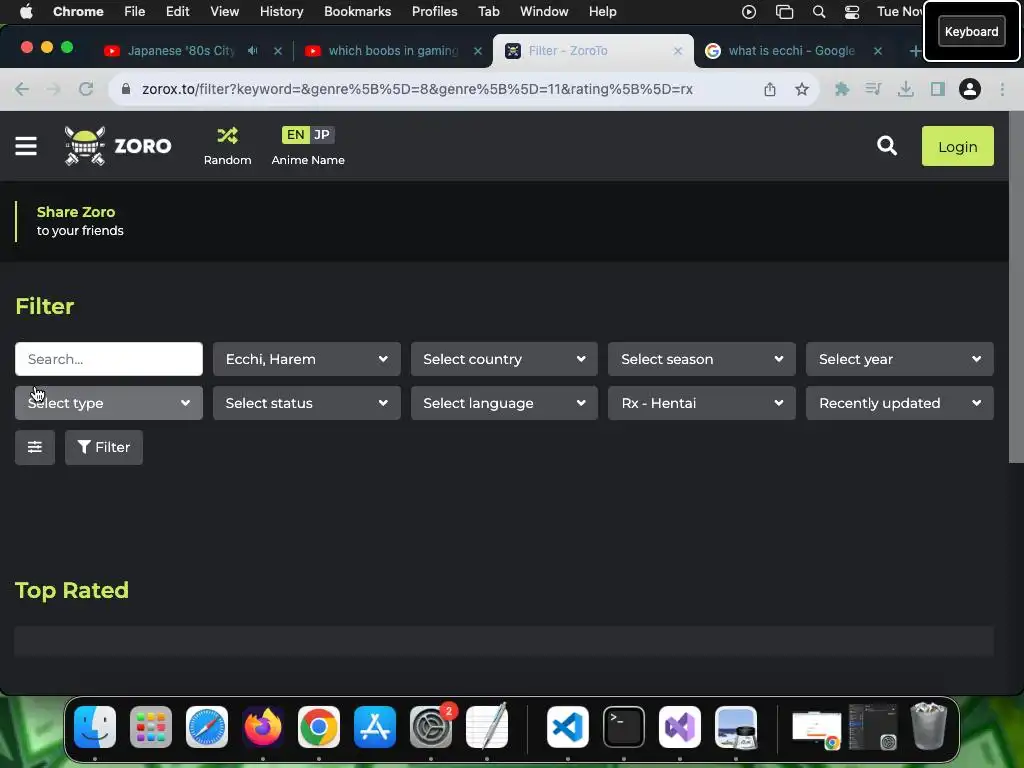Open Chrome extensions puzzle icon

click(x=842, y=89)
